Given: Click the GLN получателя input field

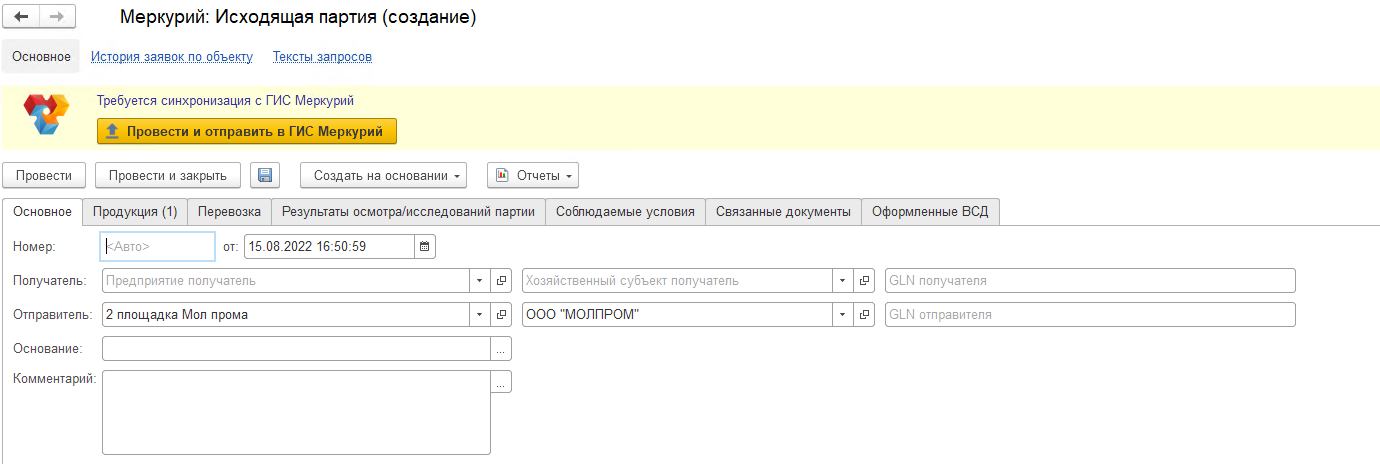Looking at the screenshot, I should click(x=1089, y=281).
